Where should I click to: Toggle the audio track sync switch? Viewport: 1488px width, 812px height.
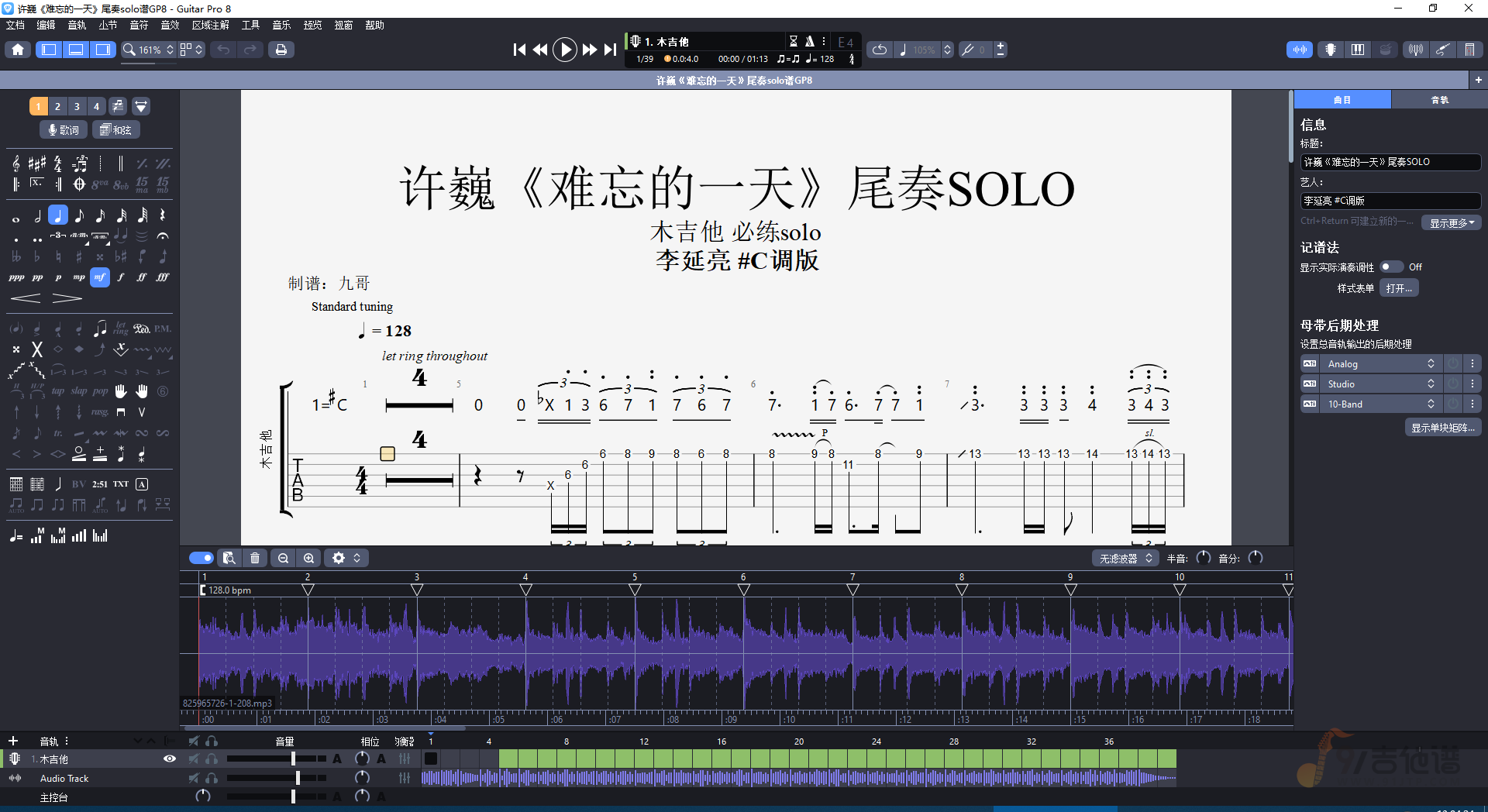coord(201,558)
